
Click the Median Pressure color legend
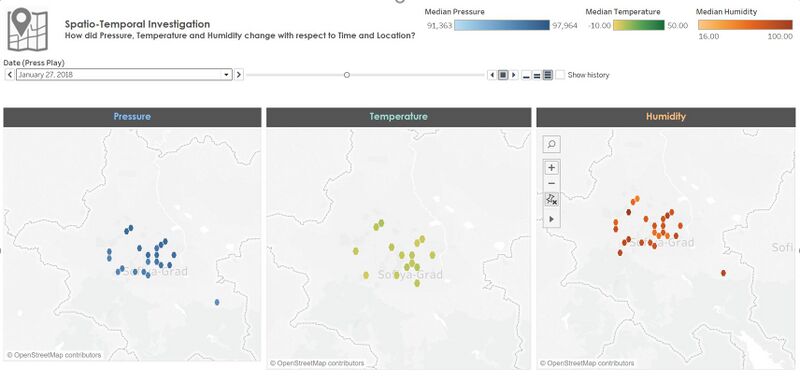[x=502, y=25]
